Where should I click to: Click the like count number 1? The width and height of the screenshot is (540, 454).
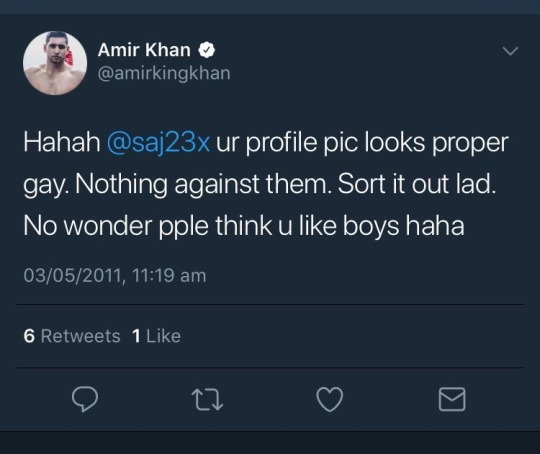tap(136, 336)
